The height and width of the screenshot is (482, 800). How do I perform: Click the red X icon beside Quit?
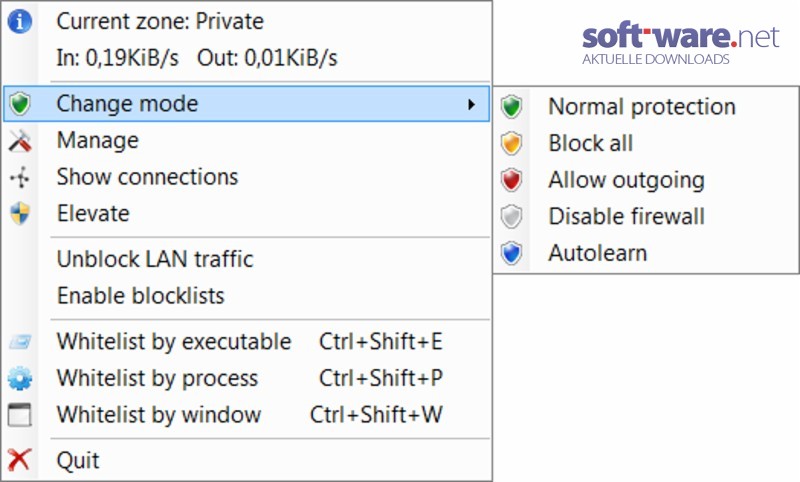[x=19, y=460]
